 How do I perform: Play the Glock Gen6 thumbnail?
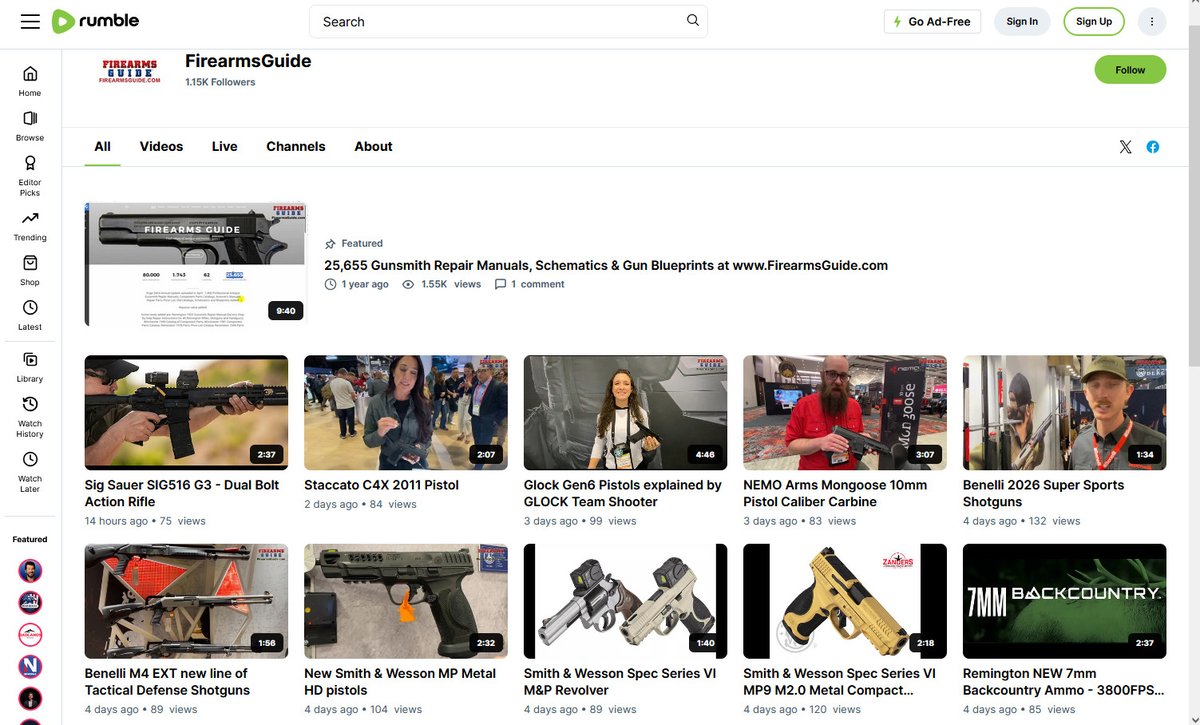[625, 412]
